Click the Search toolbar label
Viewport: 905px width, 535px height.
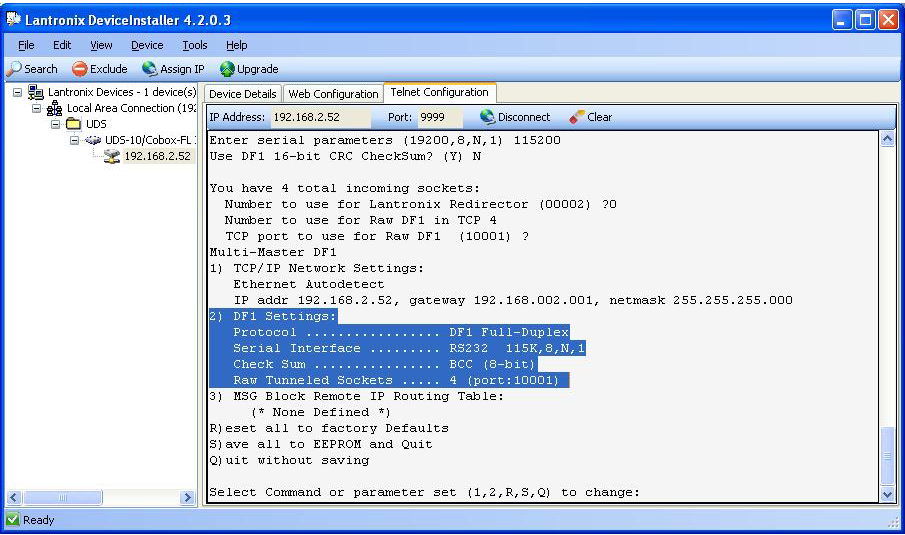(x=40, y=69)
